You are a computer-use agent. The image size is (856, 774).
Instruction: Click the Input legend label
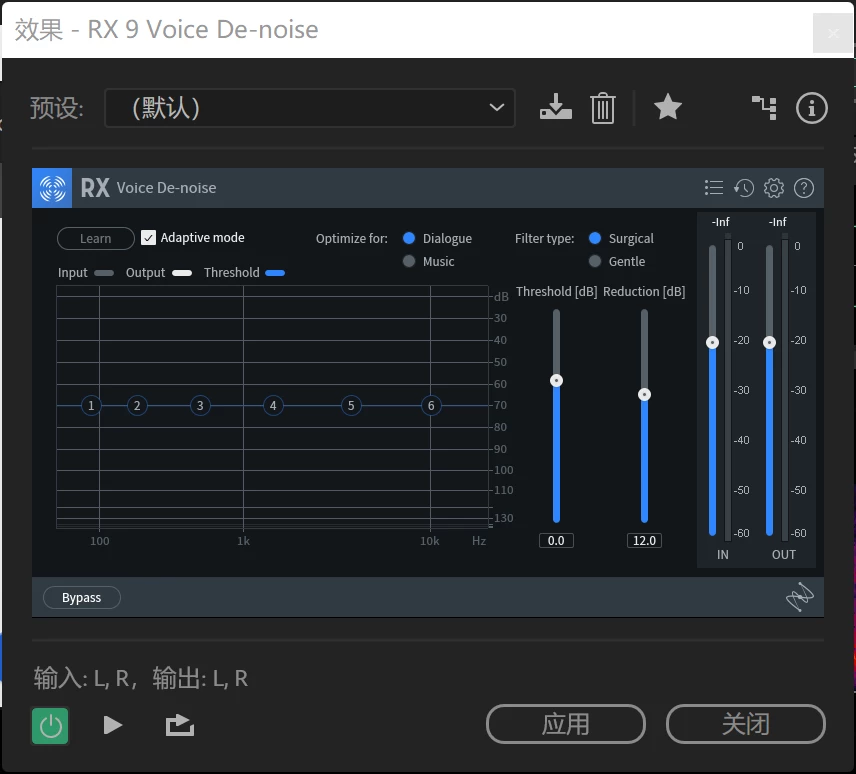pyautogui.click(x=73, y=272)
